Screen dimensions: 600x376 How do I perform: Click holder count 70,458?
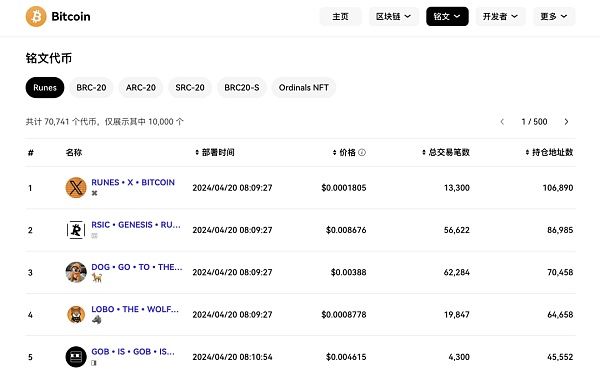(560, 272)
